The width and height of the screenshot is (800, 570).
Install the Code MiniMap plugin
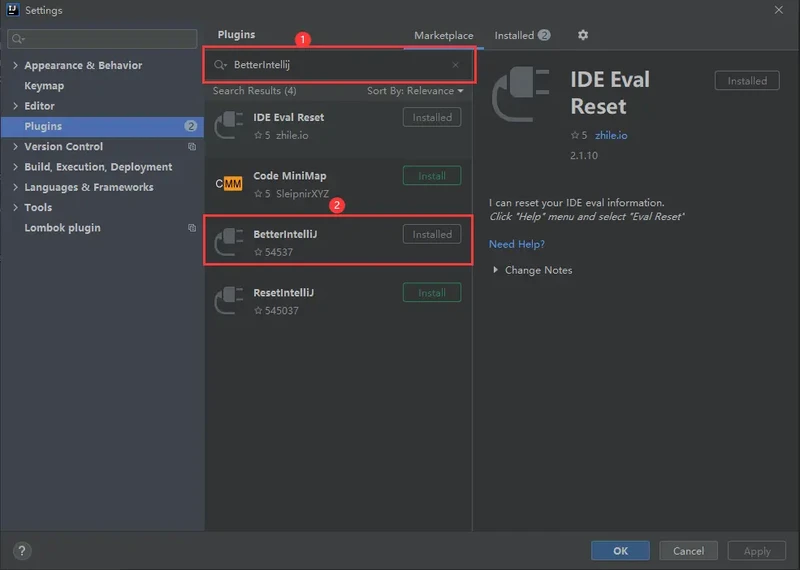[432, 176]
